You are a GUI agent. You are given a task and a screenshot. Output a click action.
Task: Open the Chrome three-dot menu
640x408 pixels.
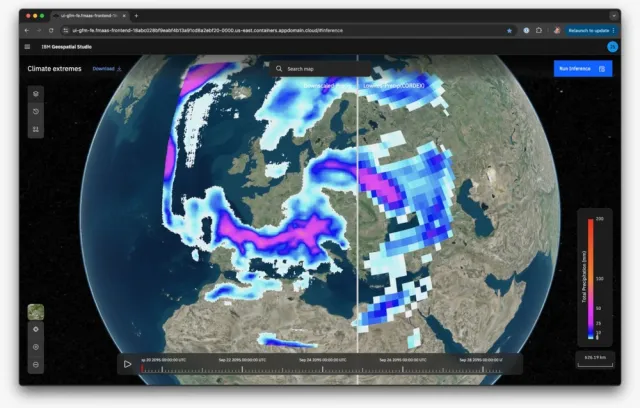click(x=613, y=31)
